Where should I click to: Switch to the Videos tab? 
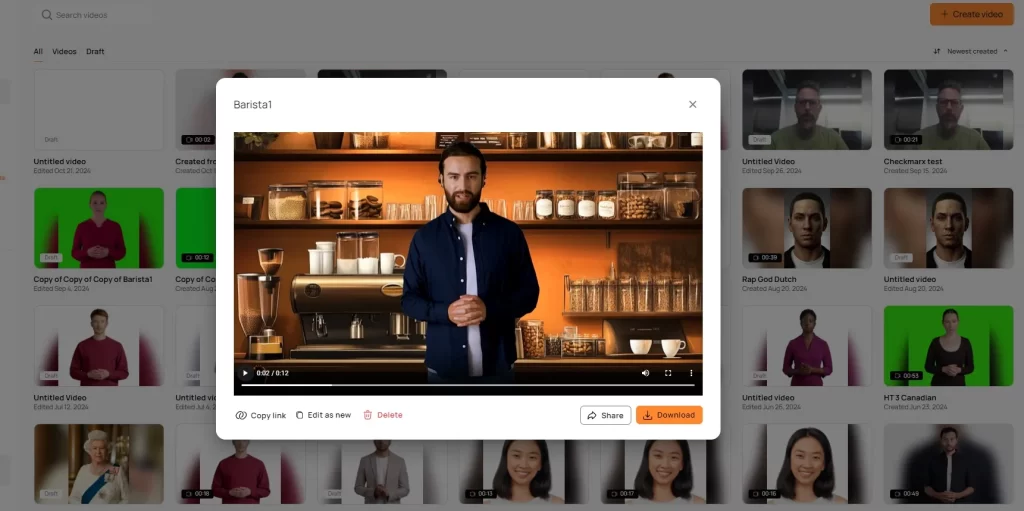[64, 51]
